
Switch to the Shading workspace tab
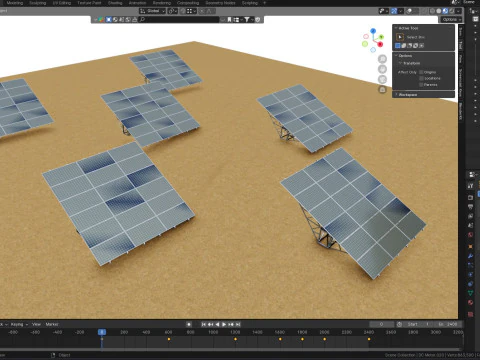click(x=115, y=3)
